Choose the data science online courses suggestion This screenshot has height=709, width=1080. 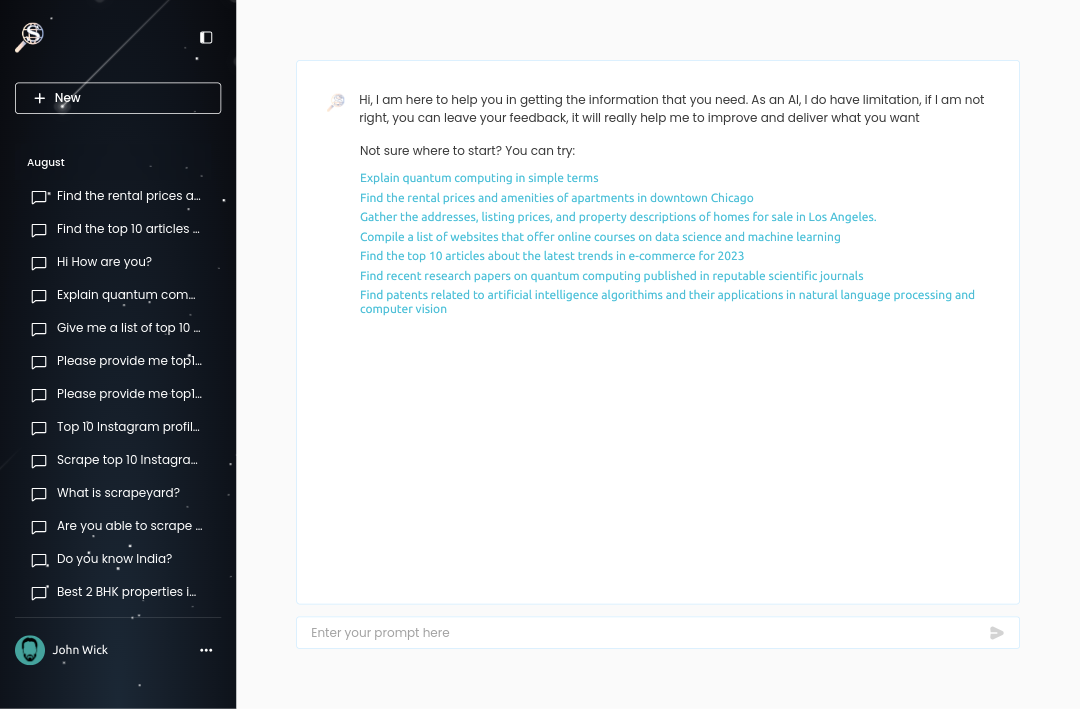(x=600, y=237)
